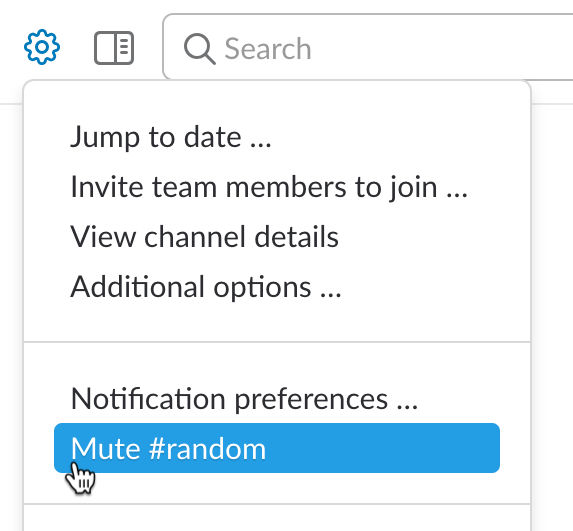The image size is (573, 531).
Task: Select Jump to date menu entry
Action: click(277, 137)
